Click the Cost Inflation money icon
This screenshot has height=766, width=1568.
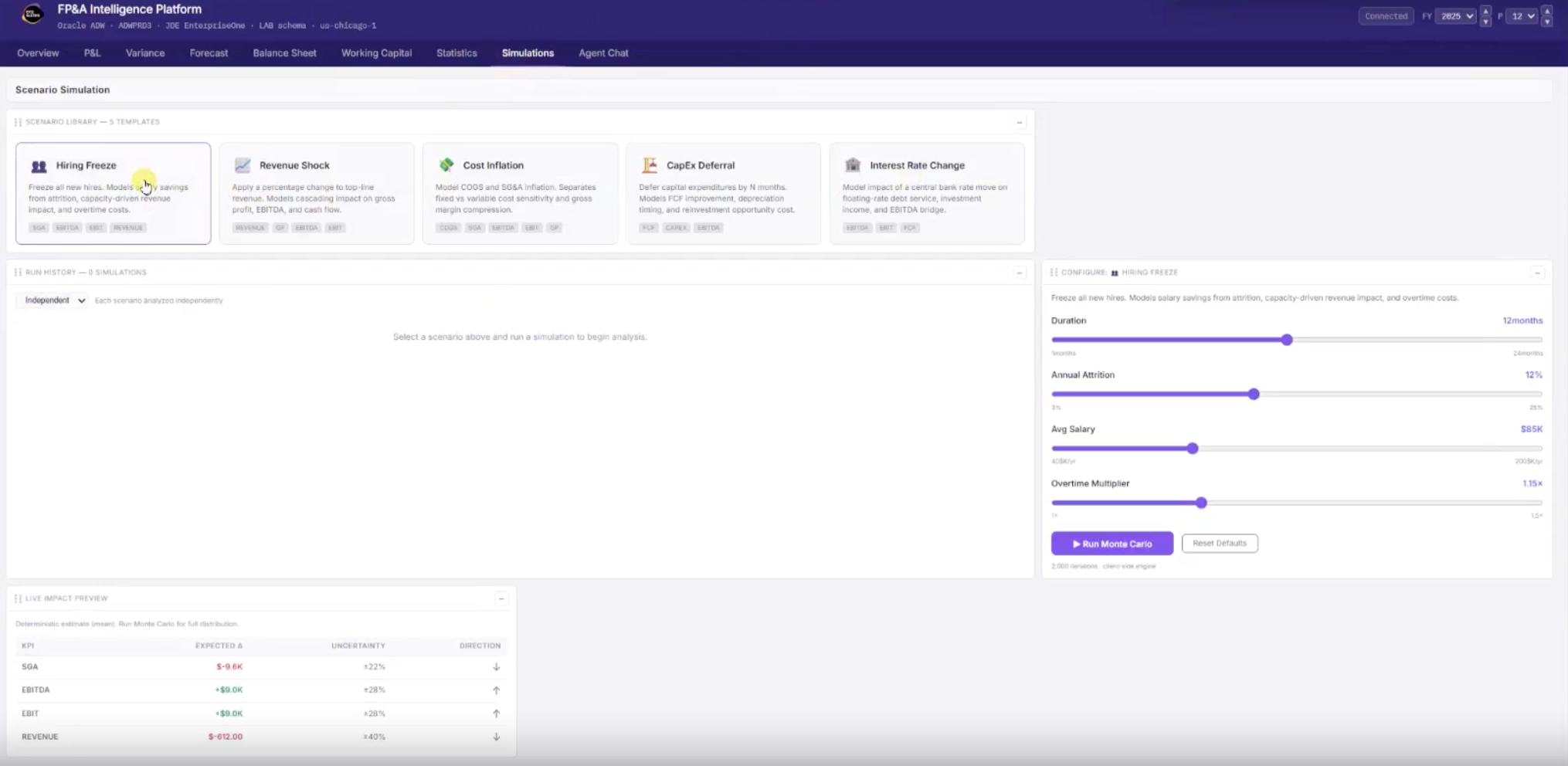446,165
